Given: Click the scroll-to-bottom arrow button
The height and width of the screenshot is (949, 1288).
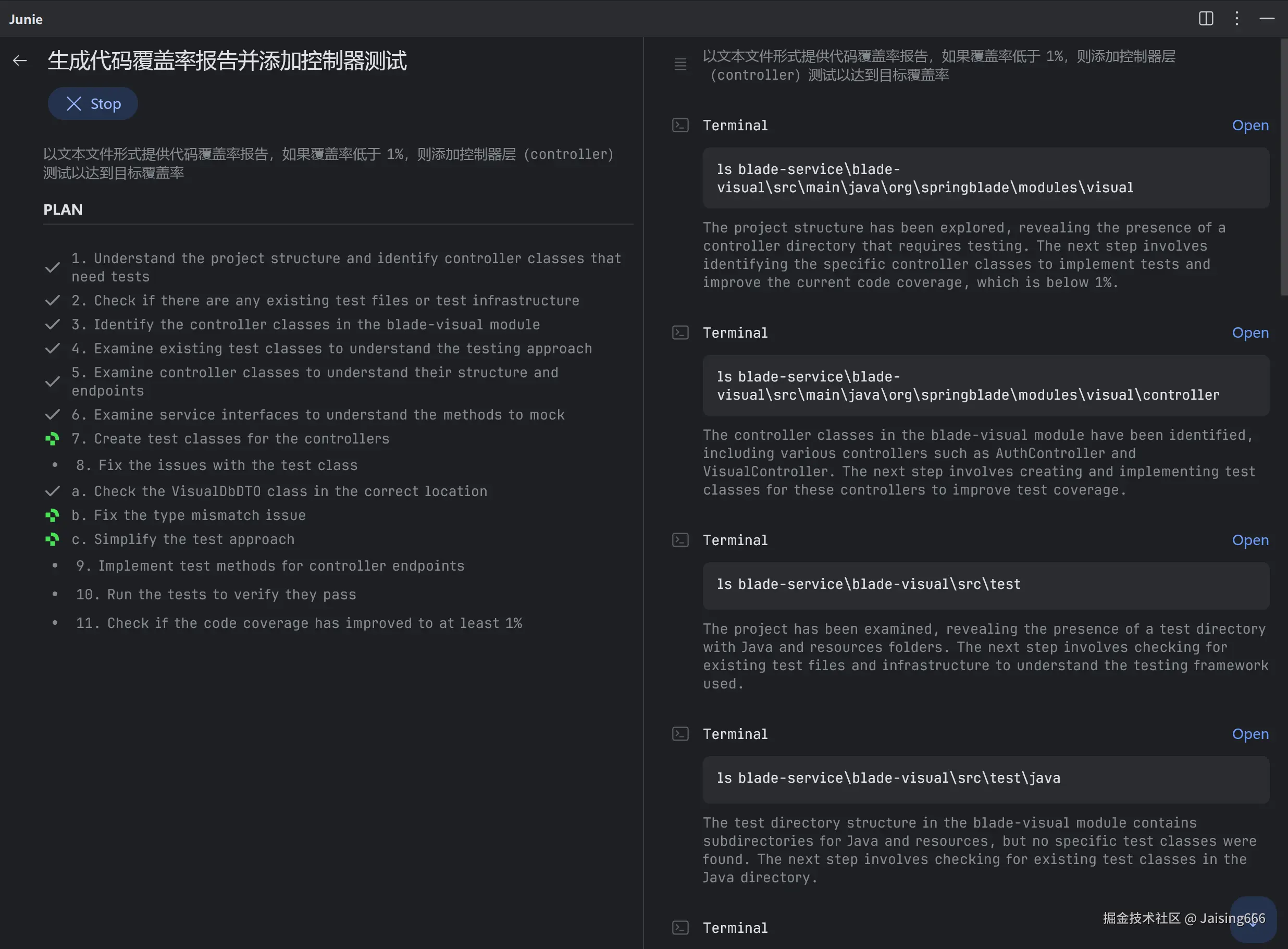Looking at the screenshot, I should [x=1253, y=920].
